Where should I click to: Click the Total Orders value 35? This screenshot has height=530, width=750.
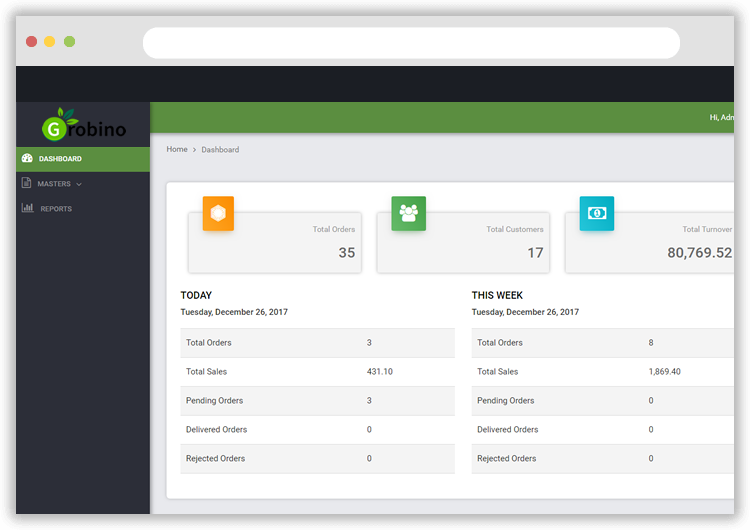pyautogui.click(x=347, y=253)
